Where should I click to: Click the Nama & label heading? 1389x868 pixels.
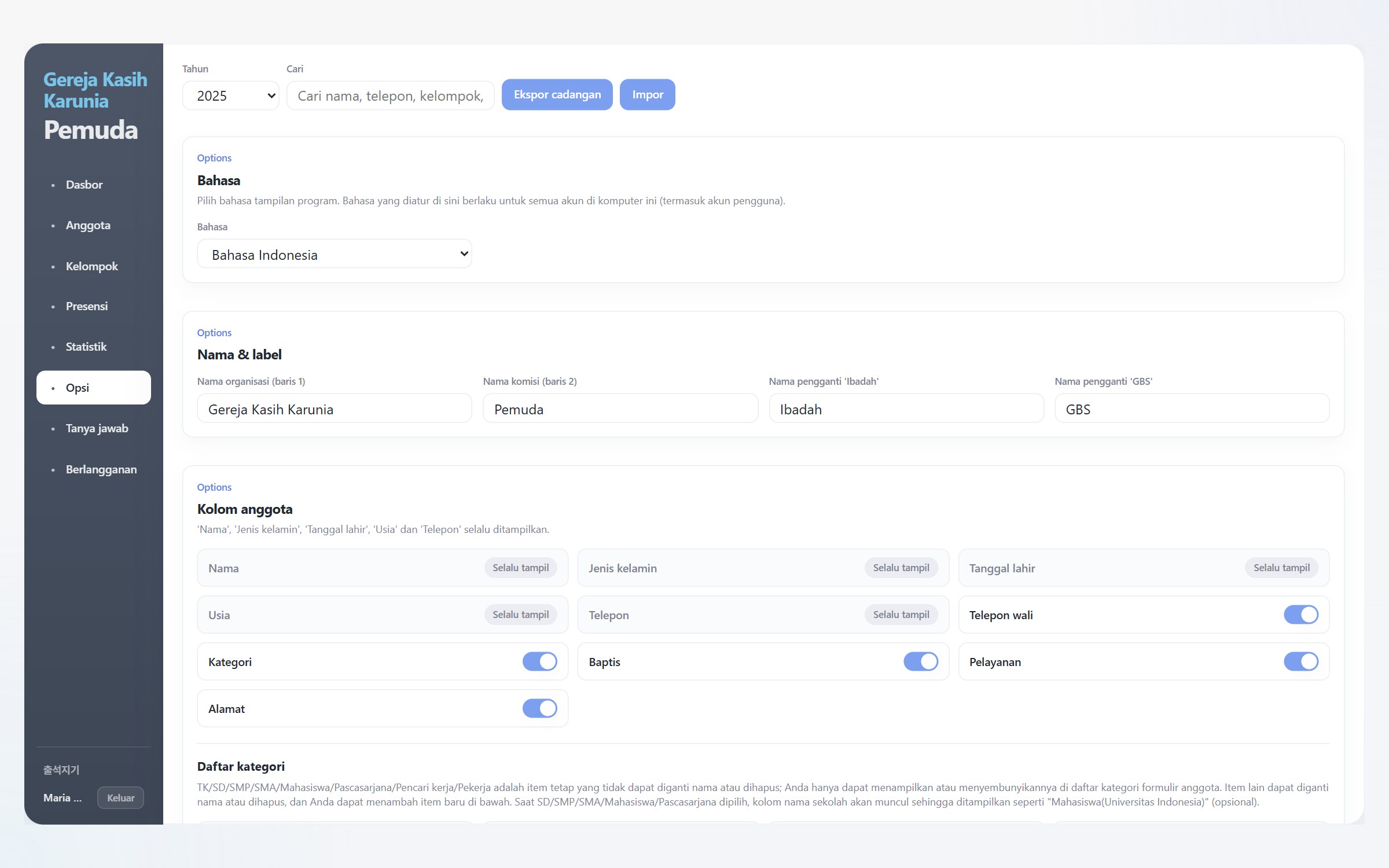240,354
